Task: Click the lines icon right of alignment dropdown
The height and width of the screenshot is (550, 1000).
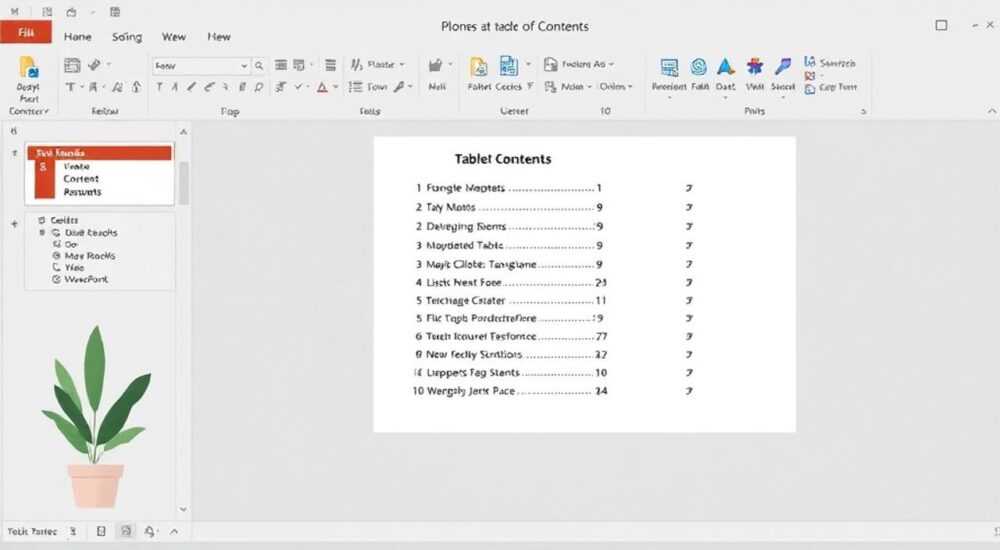Action: [x=330, y=65]
